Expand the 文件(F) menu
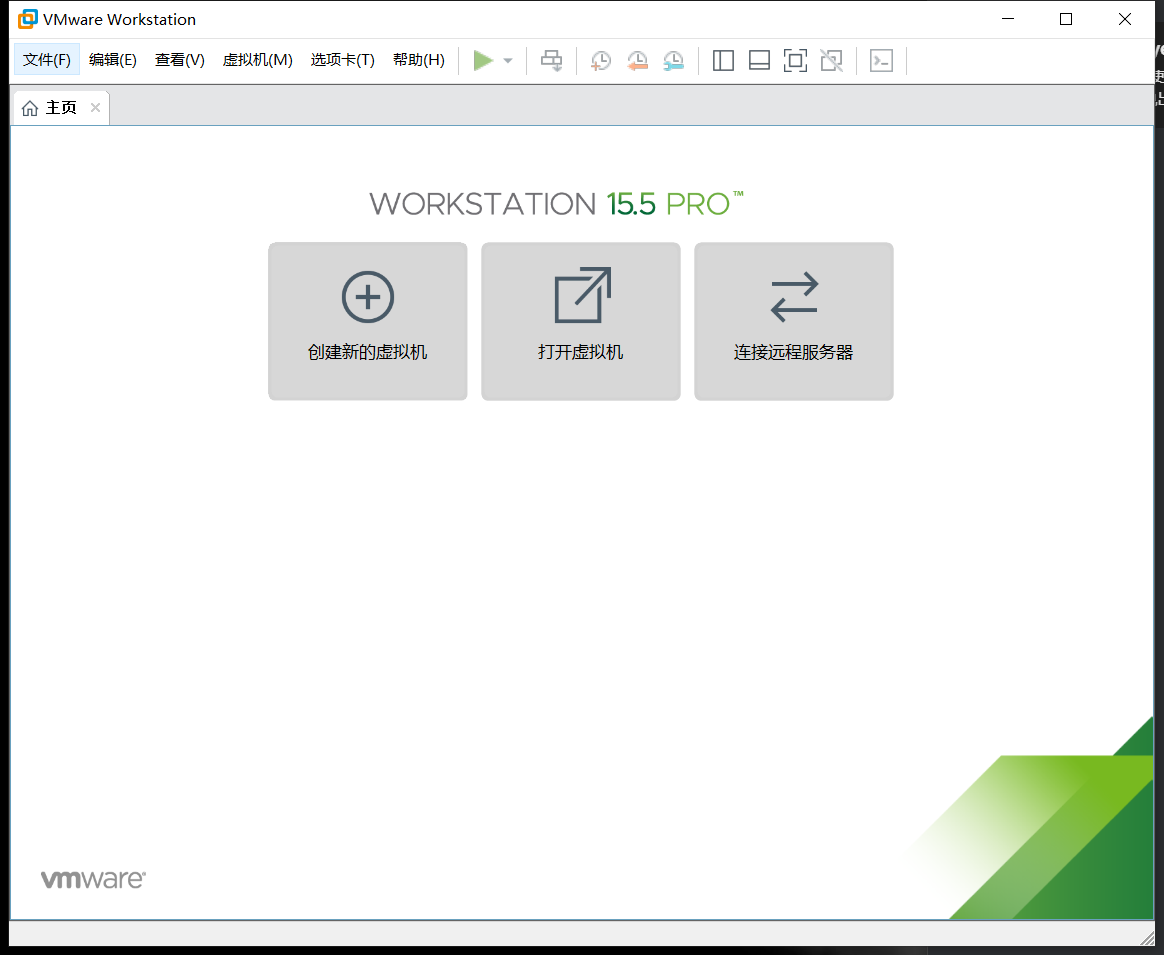 (x=46, y=59)
